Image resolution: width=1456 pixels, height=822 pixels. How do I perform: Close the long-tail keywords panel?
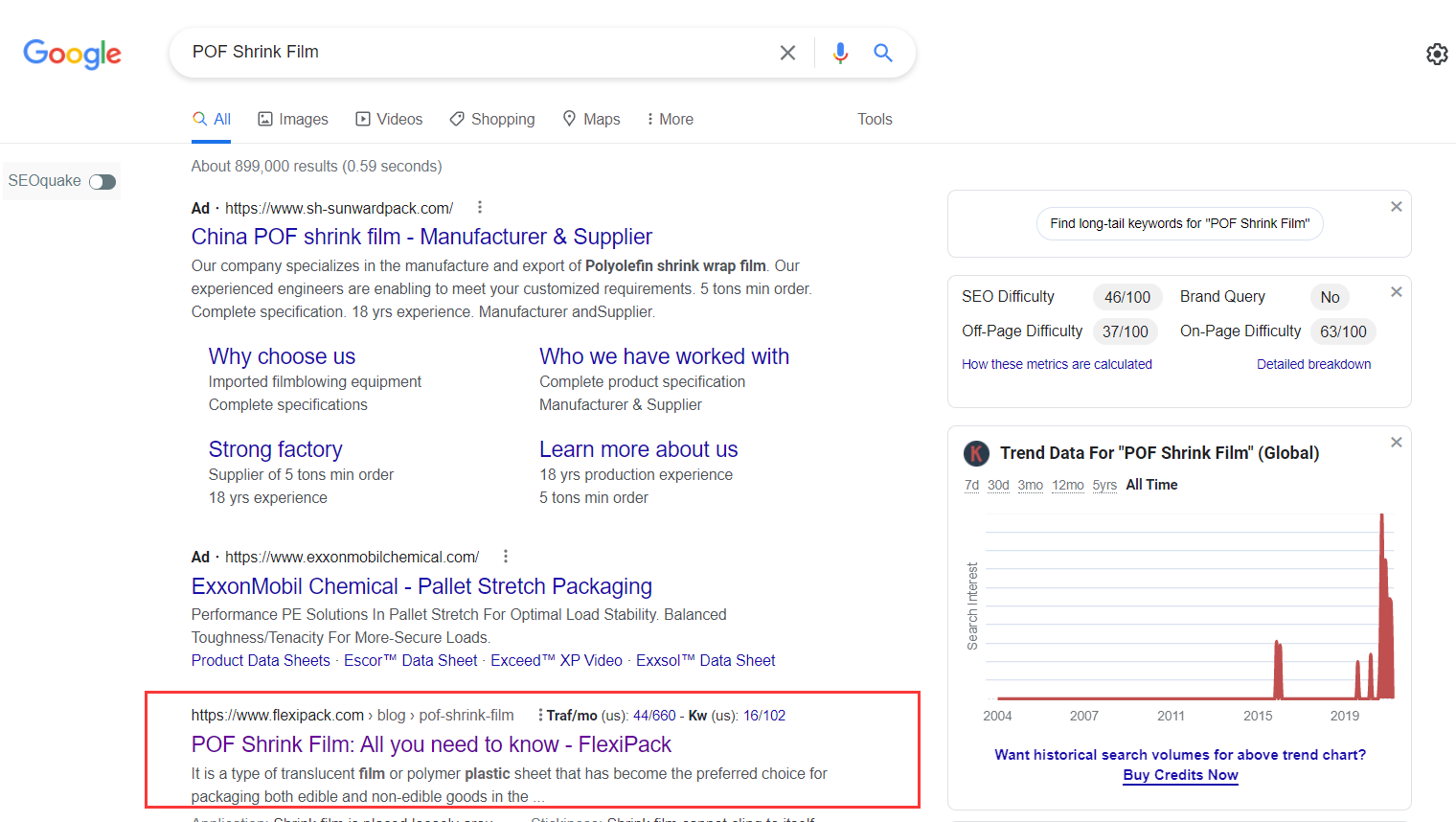1397,206
